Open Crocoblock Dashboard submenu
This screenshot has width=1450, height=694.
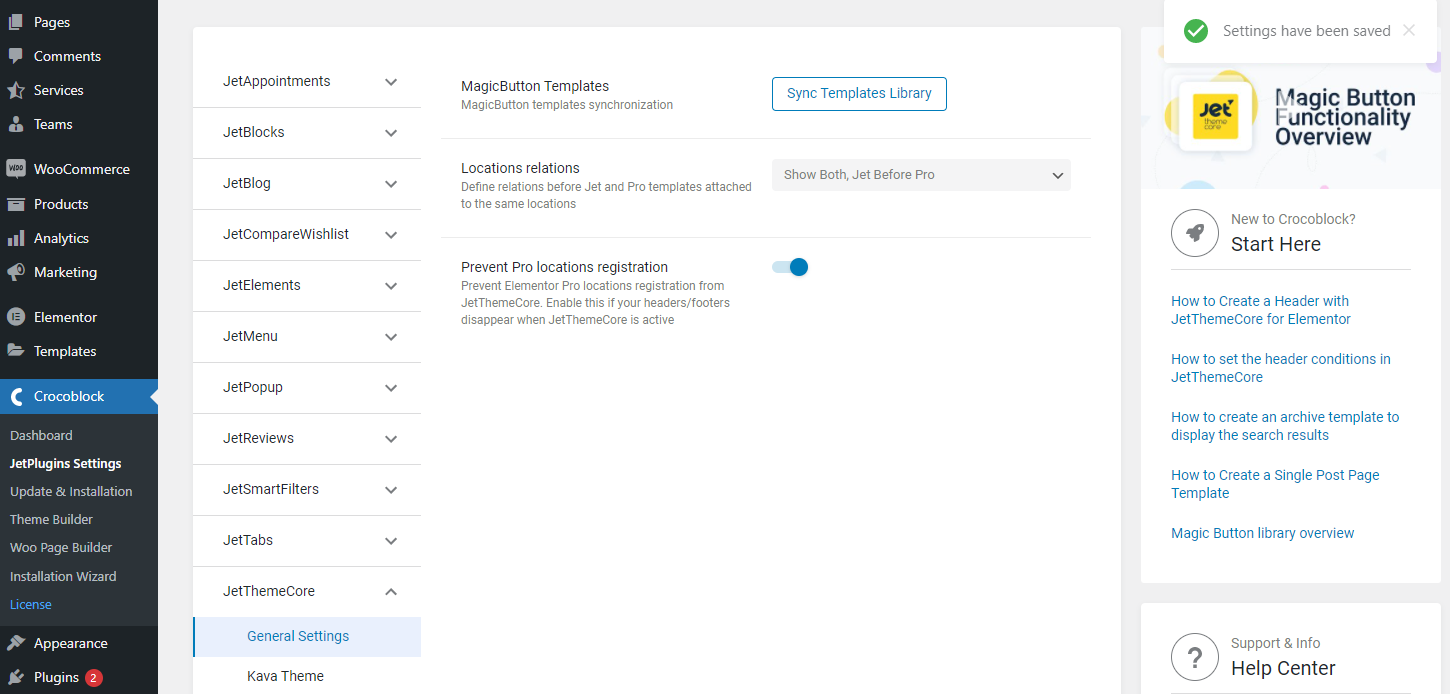click(x=41, y=435)
